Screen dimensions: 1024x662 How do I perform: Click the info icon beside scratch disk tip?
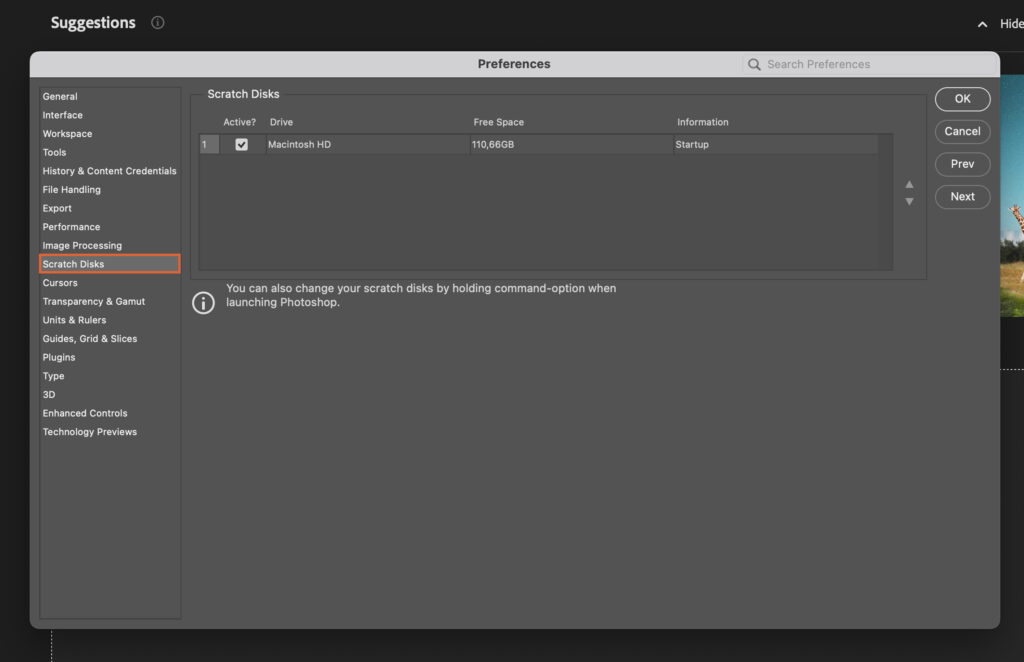tap(203, 302)
